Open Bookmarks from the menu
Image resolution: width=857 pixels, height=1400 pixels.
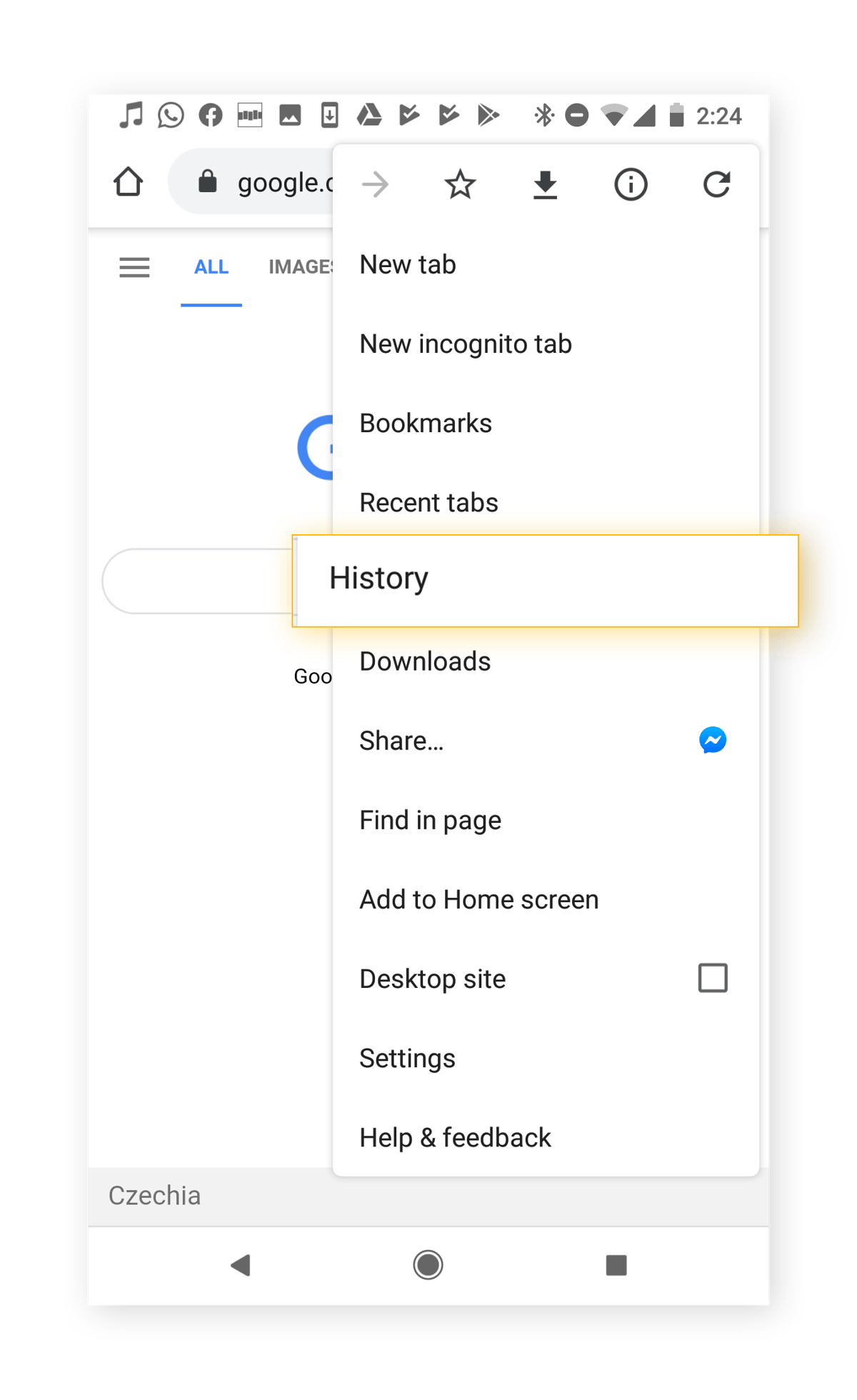pyautogui.click(x=546, y=423)
